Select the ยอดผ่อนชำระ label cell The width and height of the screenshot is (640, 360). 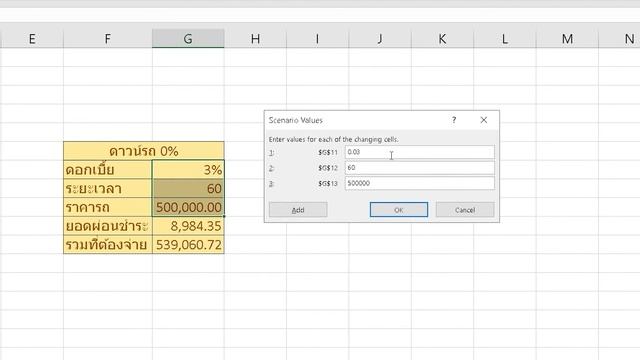pos(108,226)
